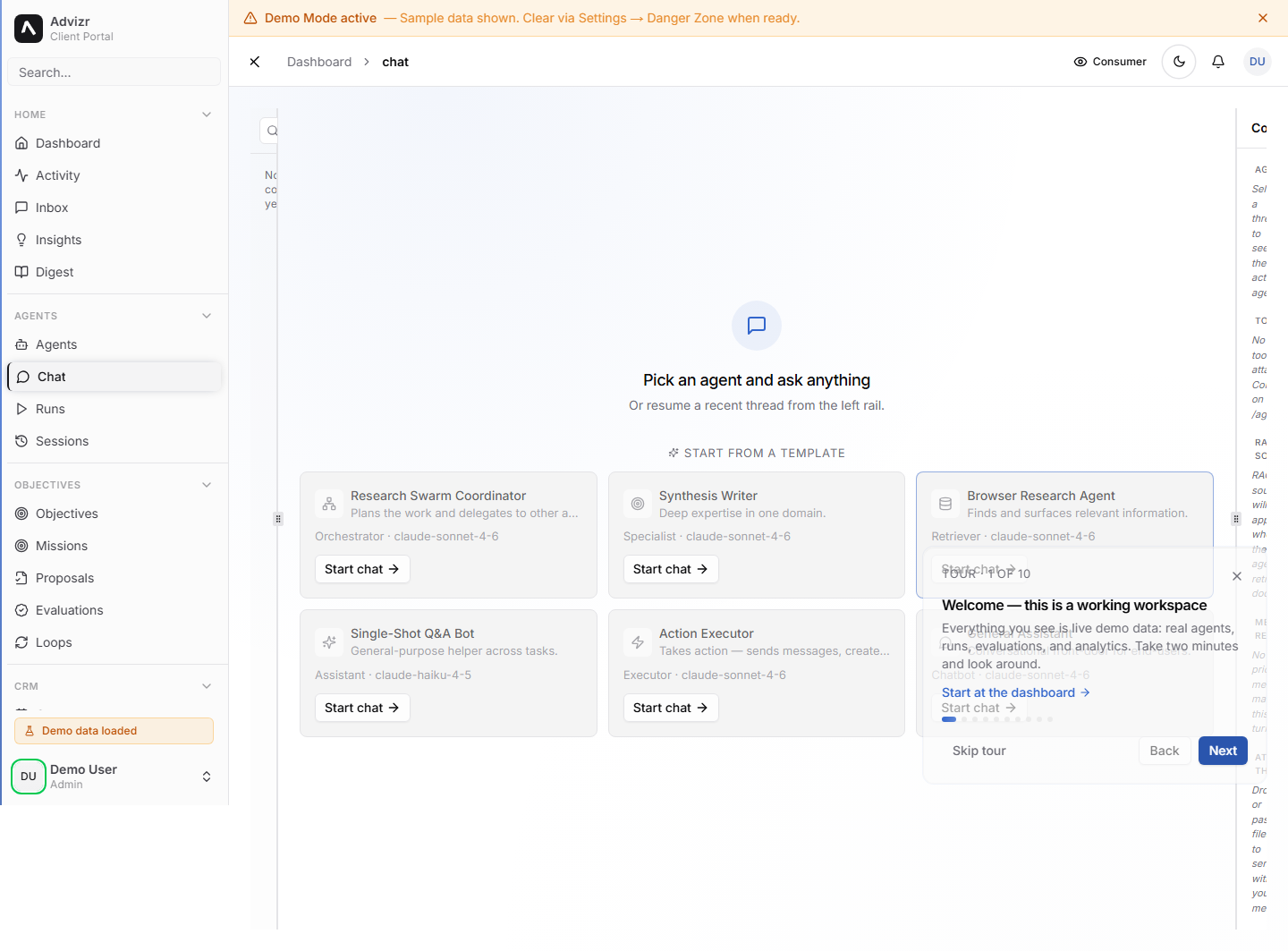Click the Action Executor lightning icon
The image size is (1288, 951).
click(x=638, y=641)
